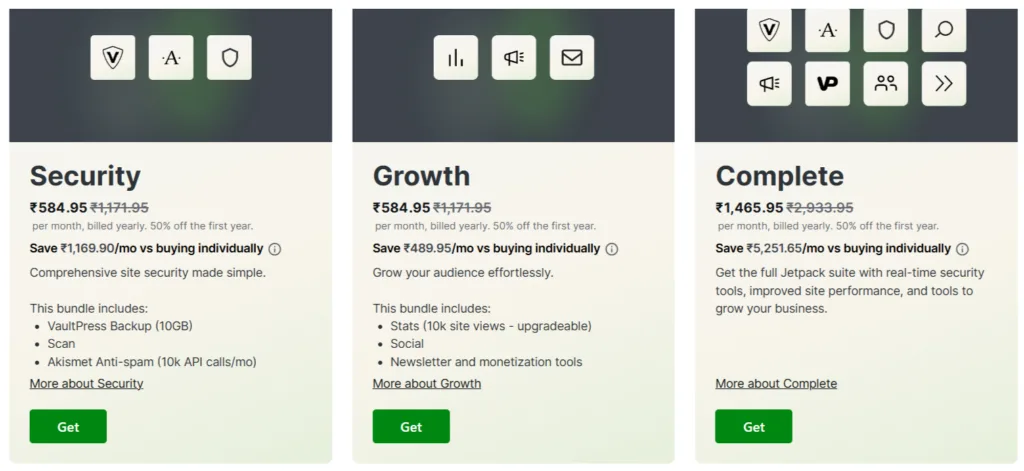Click the megaphone icon in Complete card
The height and width of the screenshot is (471, 1024).
(769, 84)
